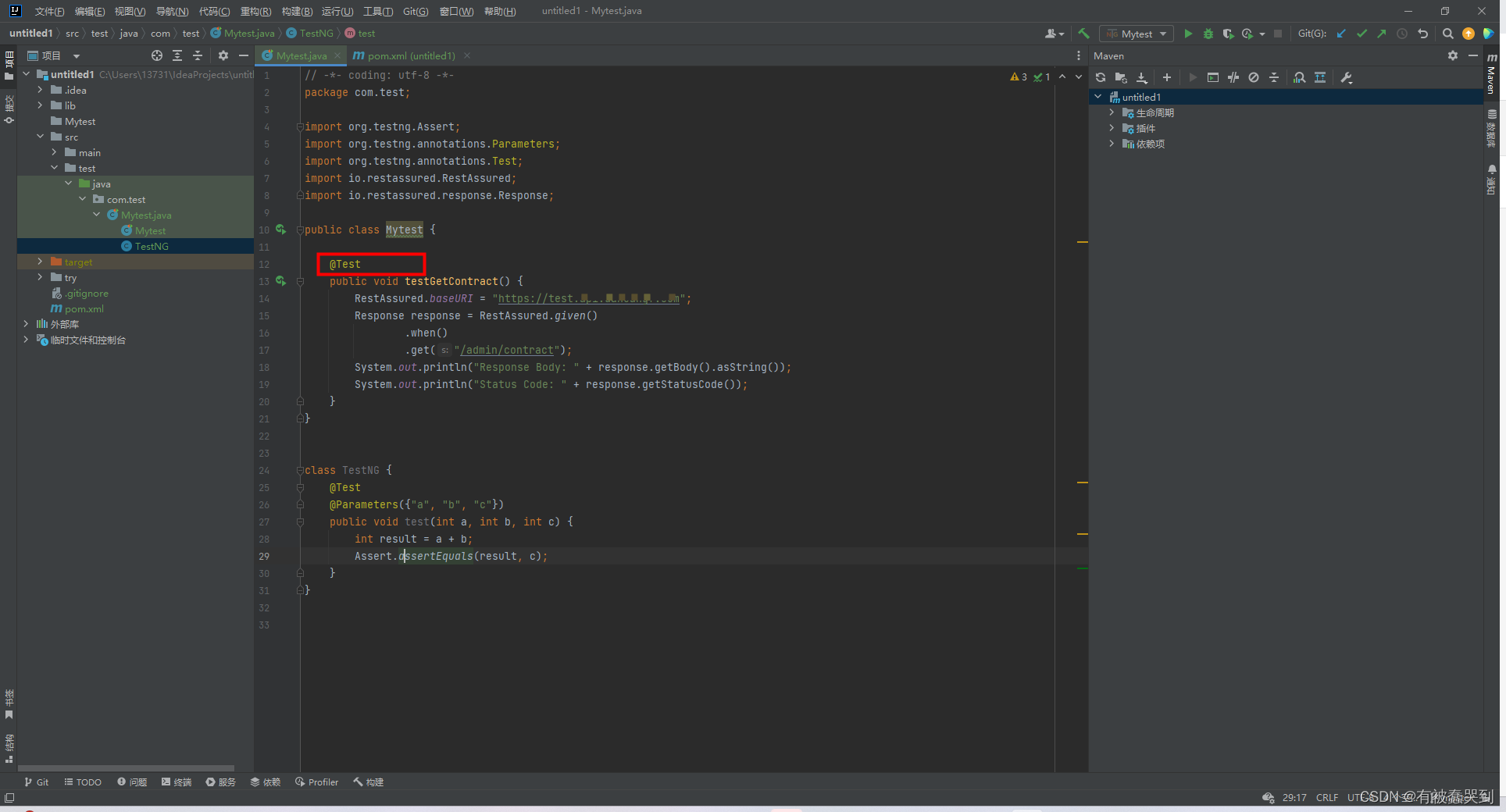Run Mytest with coverage
The width and height of the screenshot is (1506, 812).
pyautogui.click(x=1228, y=34)
